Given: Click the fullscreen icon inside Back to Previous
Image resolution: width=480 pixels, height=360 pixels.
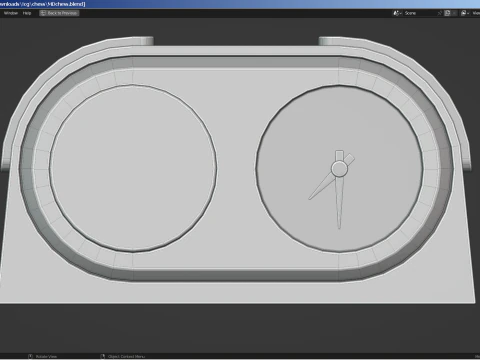Looking at the screenshot, I should (x=43, y=13).
